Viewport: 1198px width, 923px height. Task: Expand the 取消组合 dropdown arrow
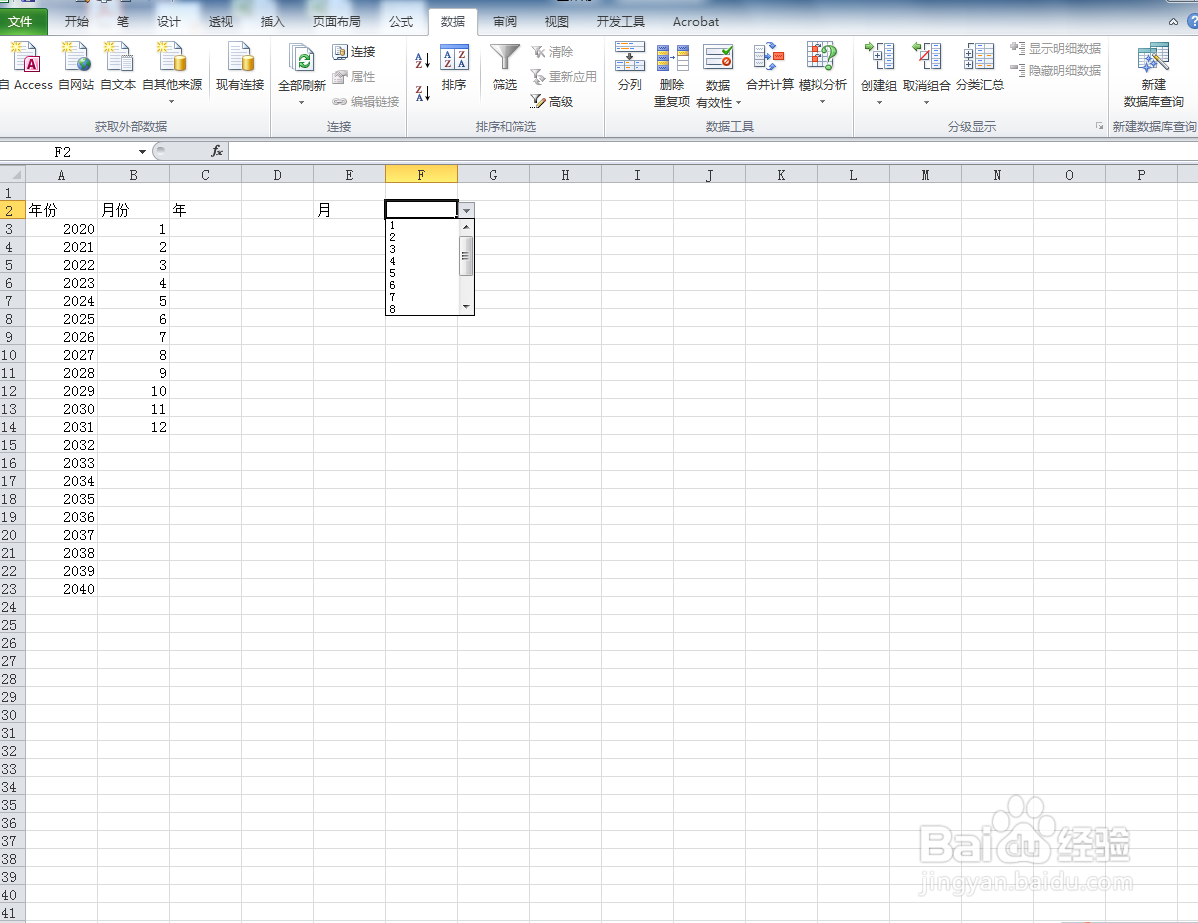tap(926, 102)
